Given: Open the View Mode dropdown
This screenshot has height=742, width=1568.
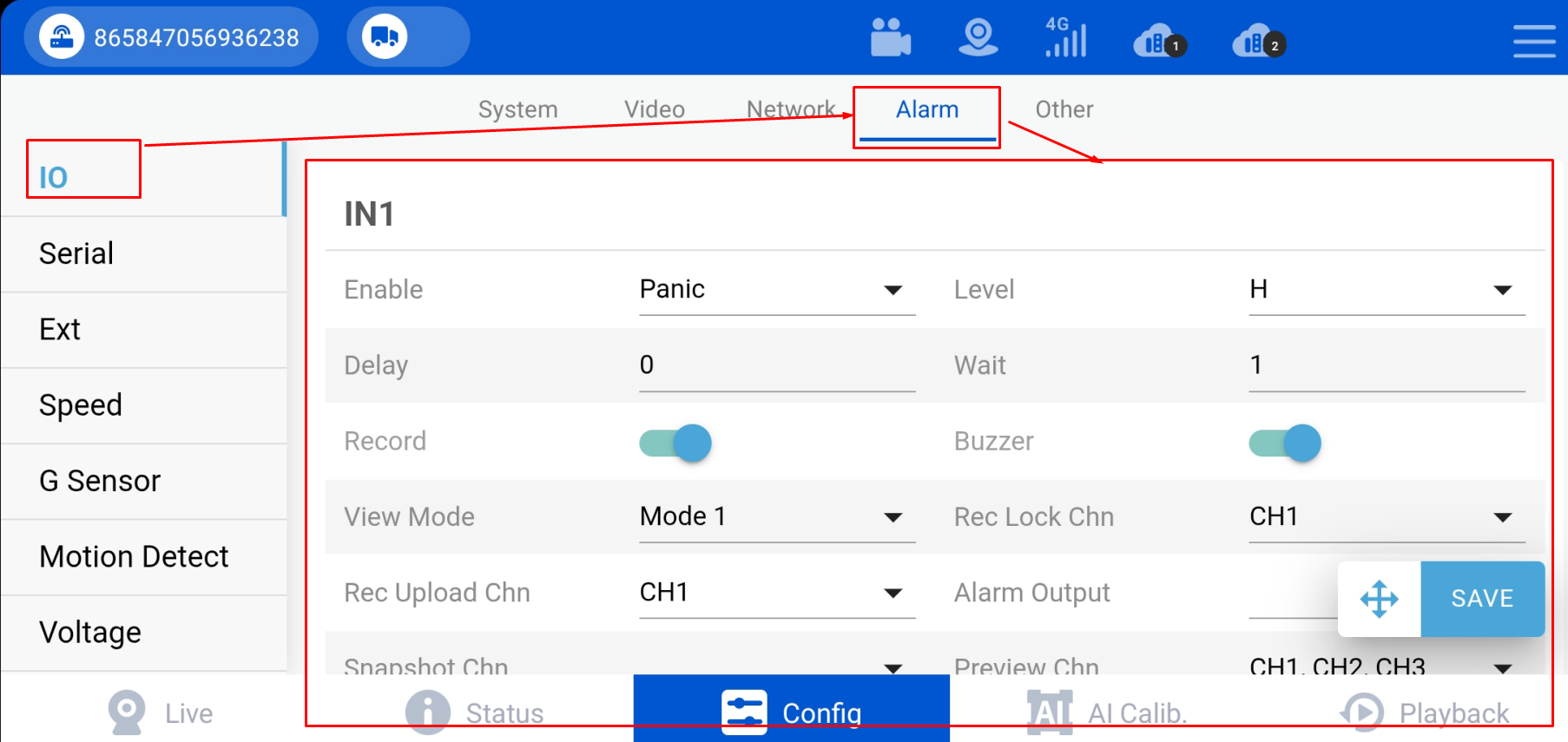Looking at the screenshot, I should tap(777, 517).
